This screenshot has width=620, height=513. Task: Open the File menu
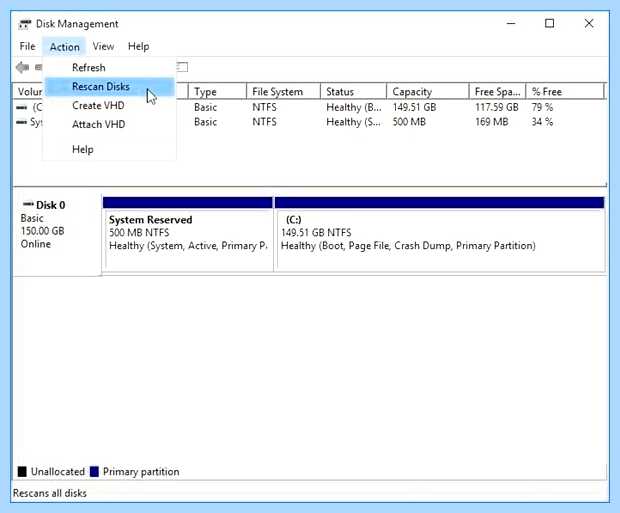click(27, 46)
